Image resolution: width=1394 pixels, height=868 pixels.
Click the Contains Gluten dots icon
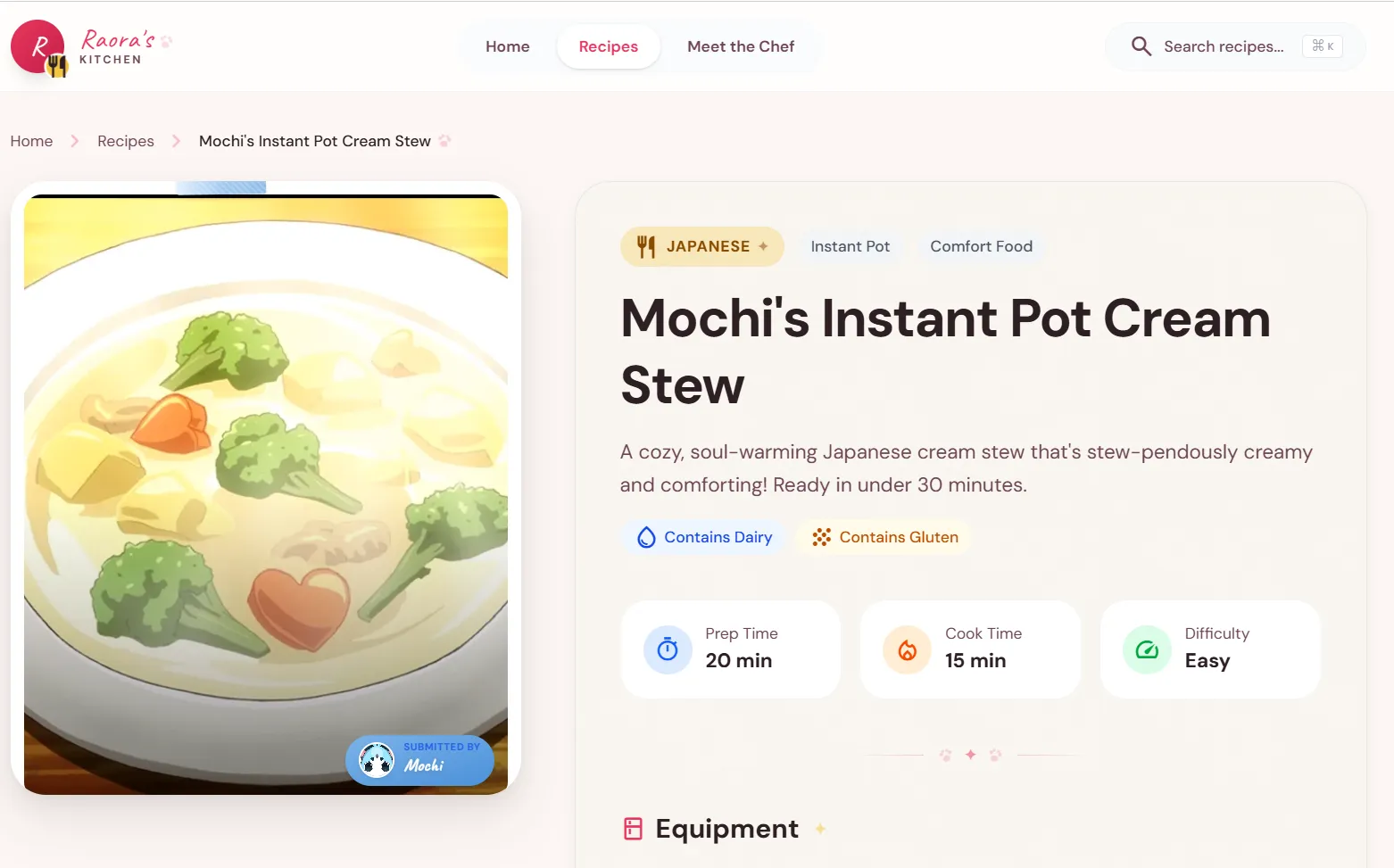coord(821,537)
